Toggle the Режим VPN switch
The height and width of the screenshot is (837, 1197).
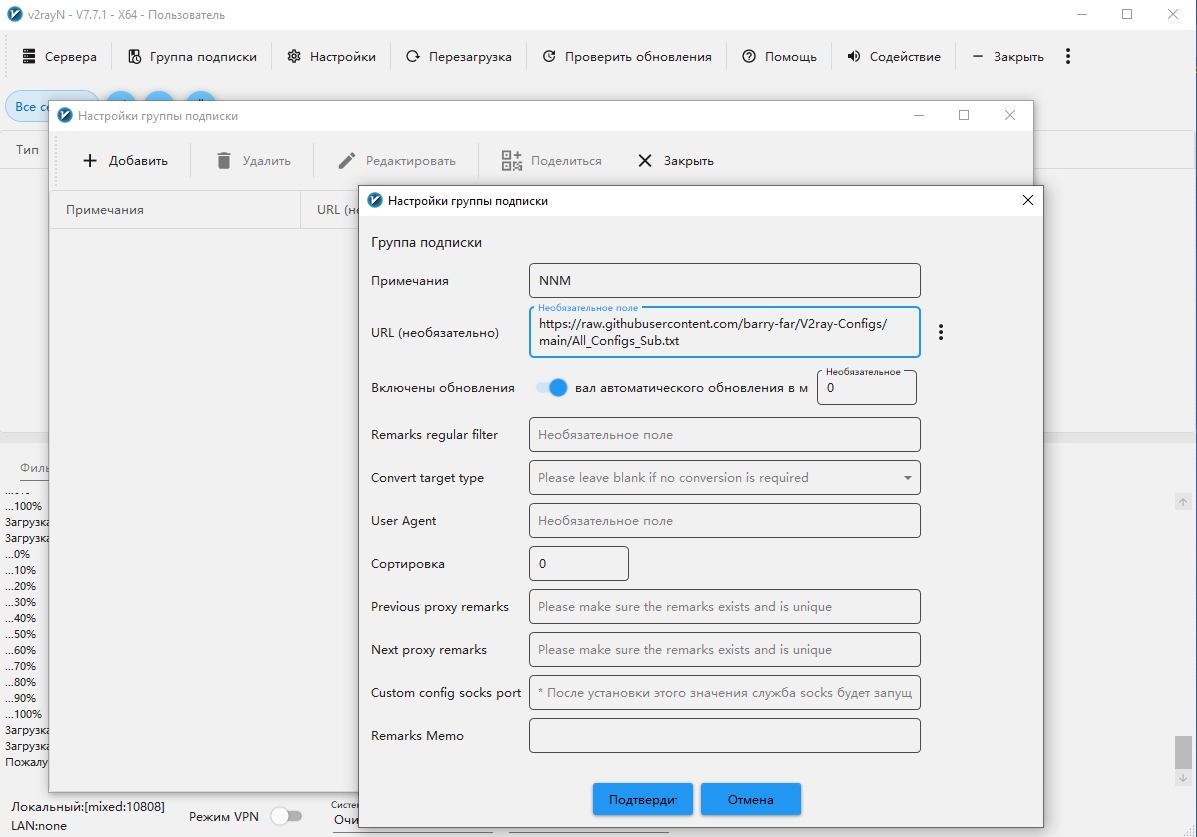286,816
